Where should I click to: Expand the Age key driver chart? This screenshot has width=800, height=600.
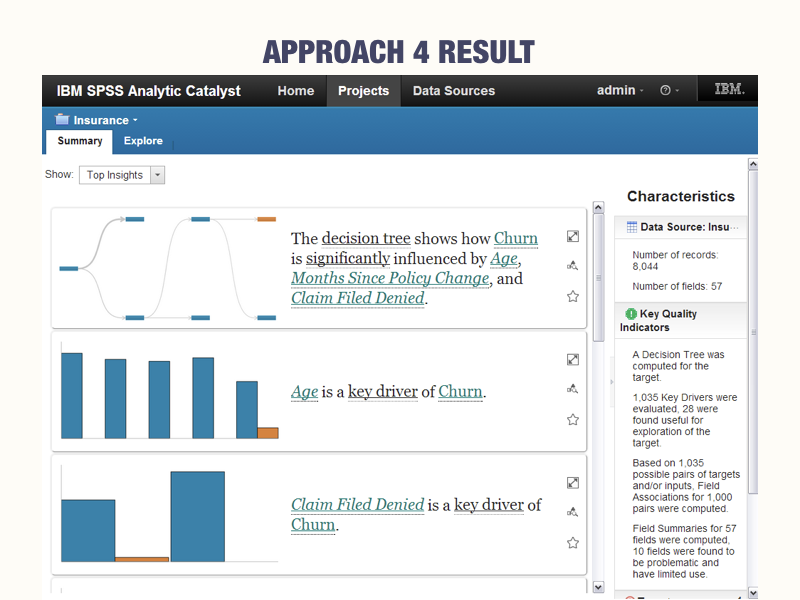(x=573, y=360)
